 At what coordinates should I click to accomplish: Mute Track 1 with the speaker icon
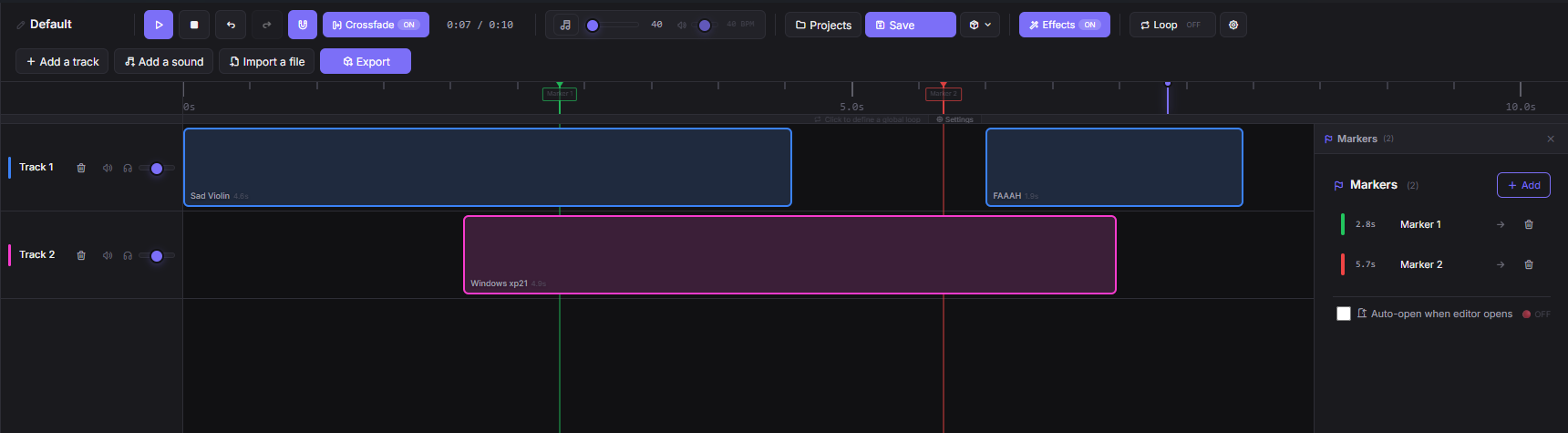[108, 168]
